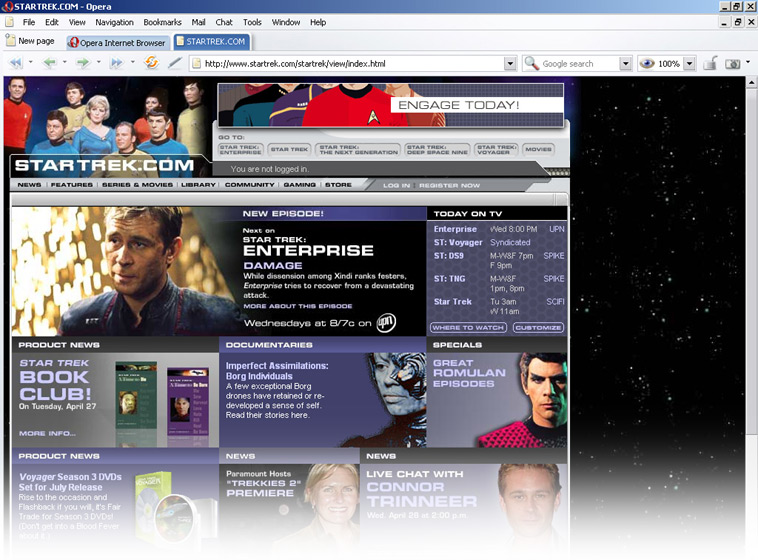Open the Forward button history dropdown
The image size is (758, 560).
pos(99,62)
